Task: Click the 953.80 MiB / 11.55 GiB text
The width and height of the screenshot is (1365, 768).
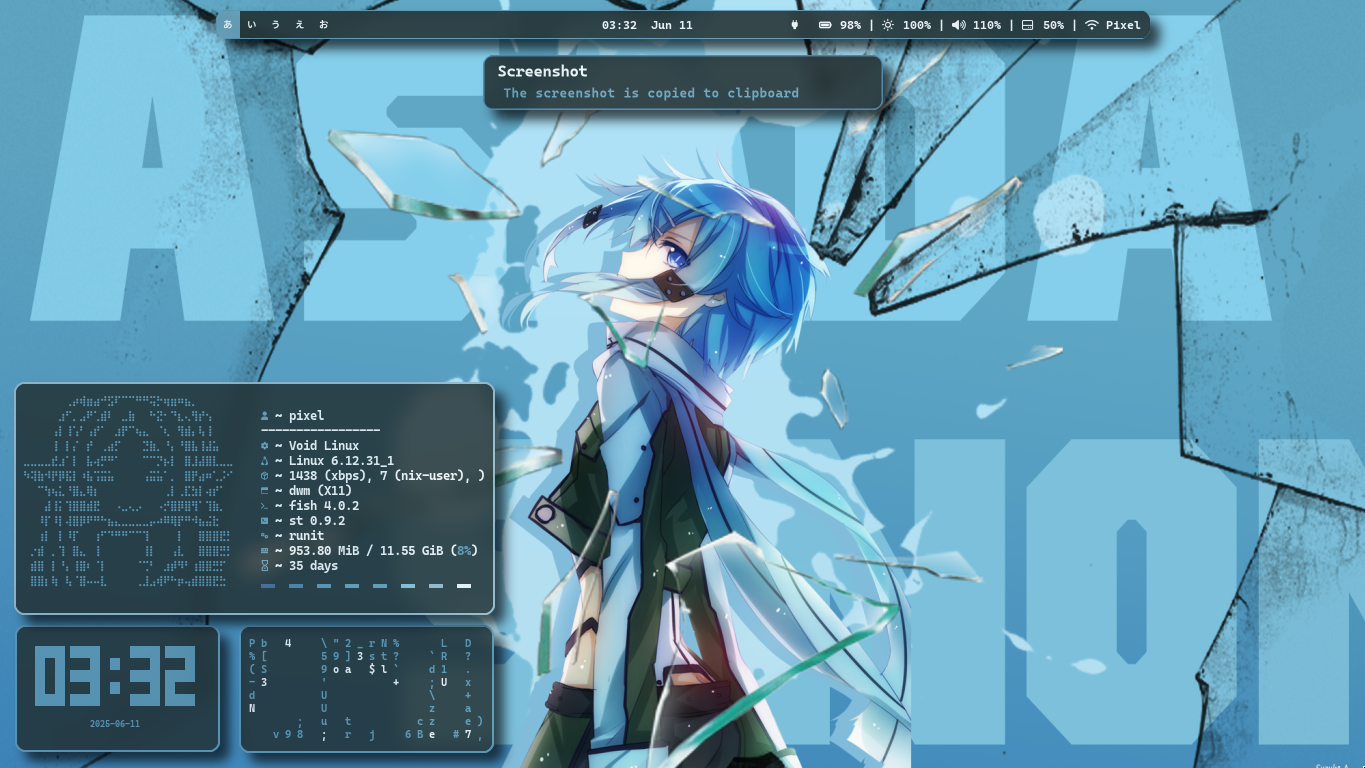Action: [x=367, y=551]
